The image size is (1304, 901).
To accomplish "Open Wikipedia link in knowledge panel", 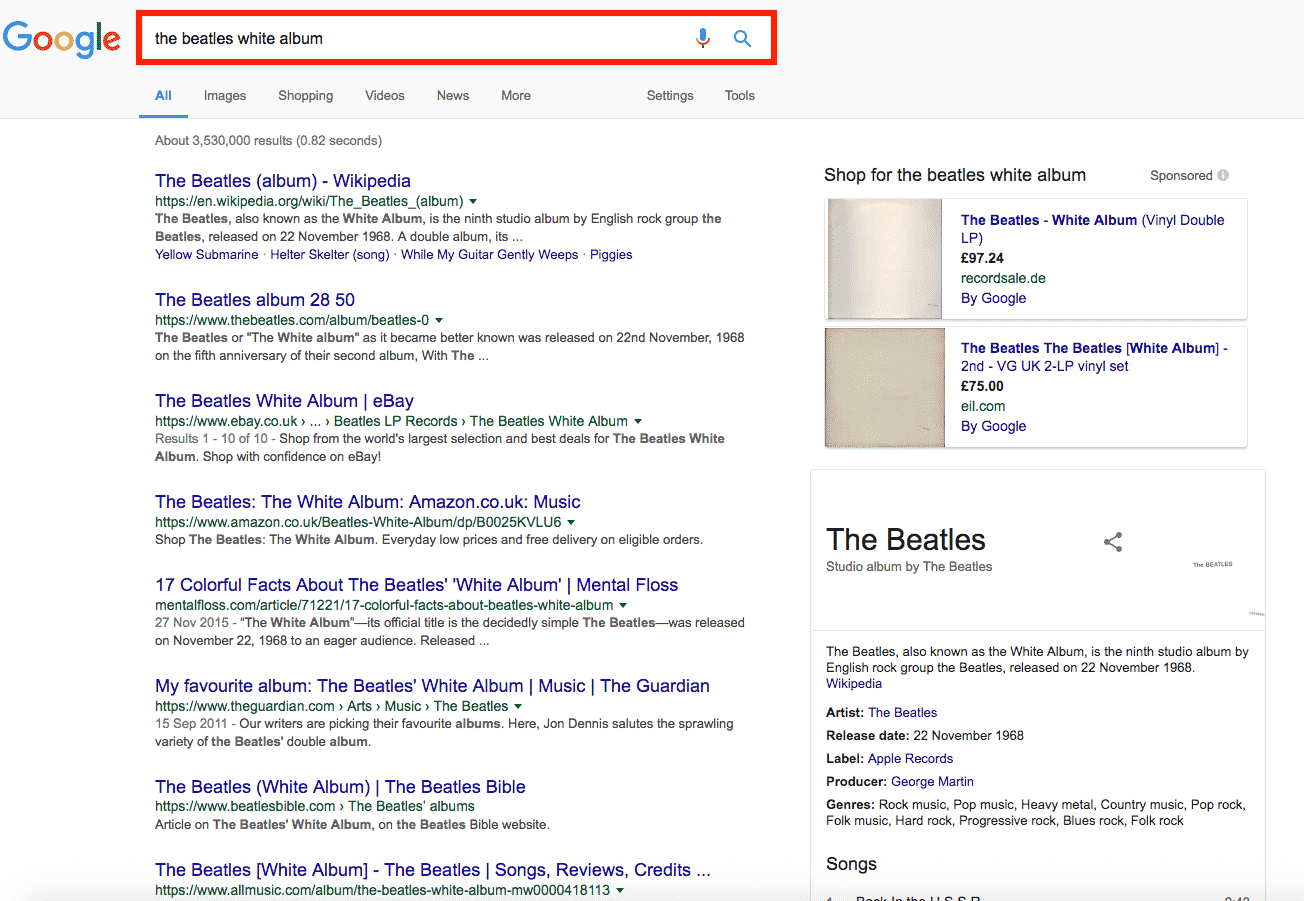I will tap(854, 684).
